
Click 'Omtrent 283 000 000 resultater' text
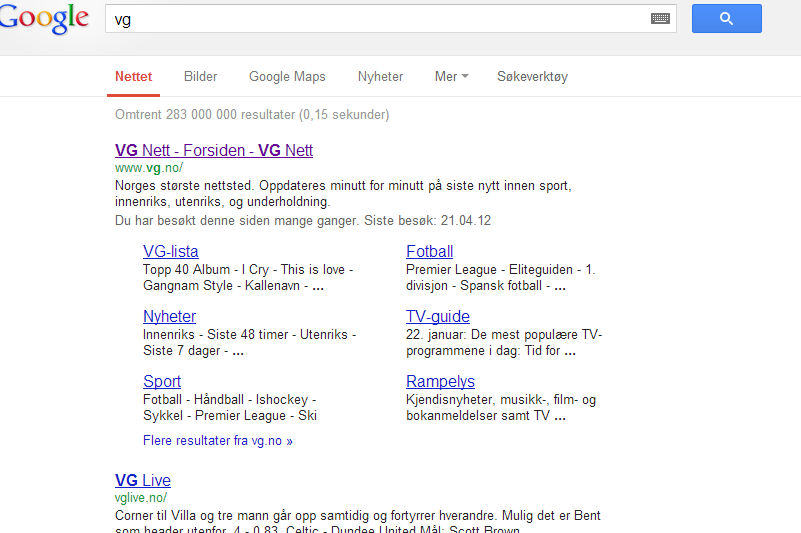pos(205,114)
